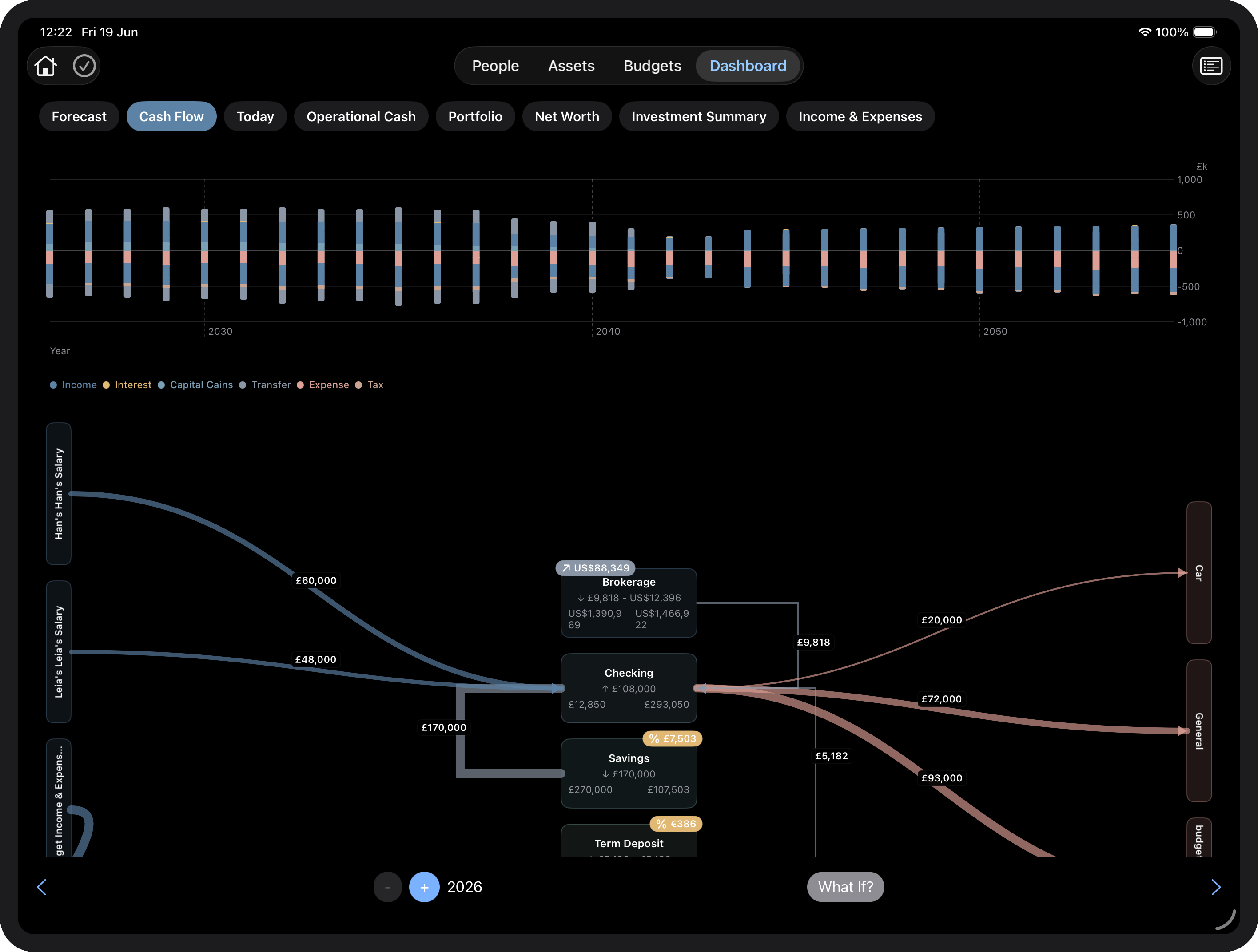Click the 2026 year label
This screenshot has height=952, width=1258.
[x=465, y=887]
